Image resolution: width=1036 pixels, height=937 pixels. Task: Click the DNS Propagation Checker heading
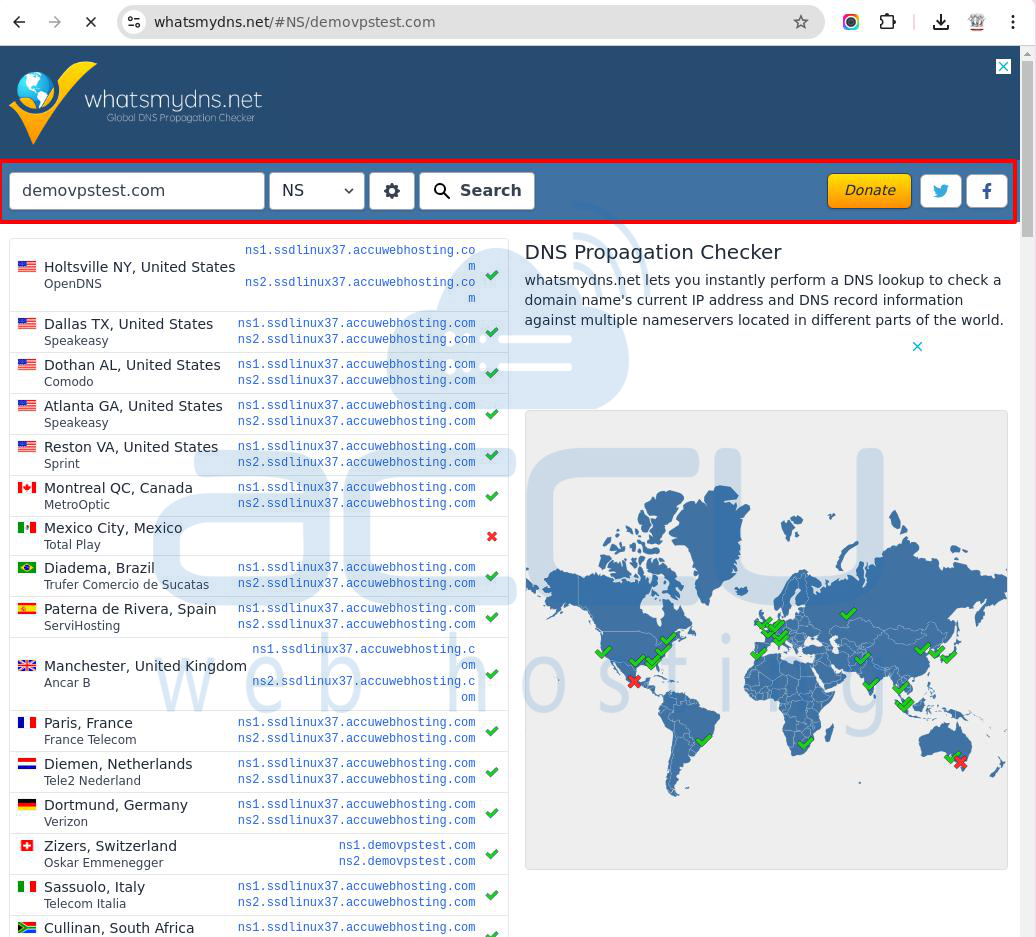click(x=653, y=252)
